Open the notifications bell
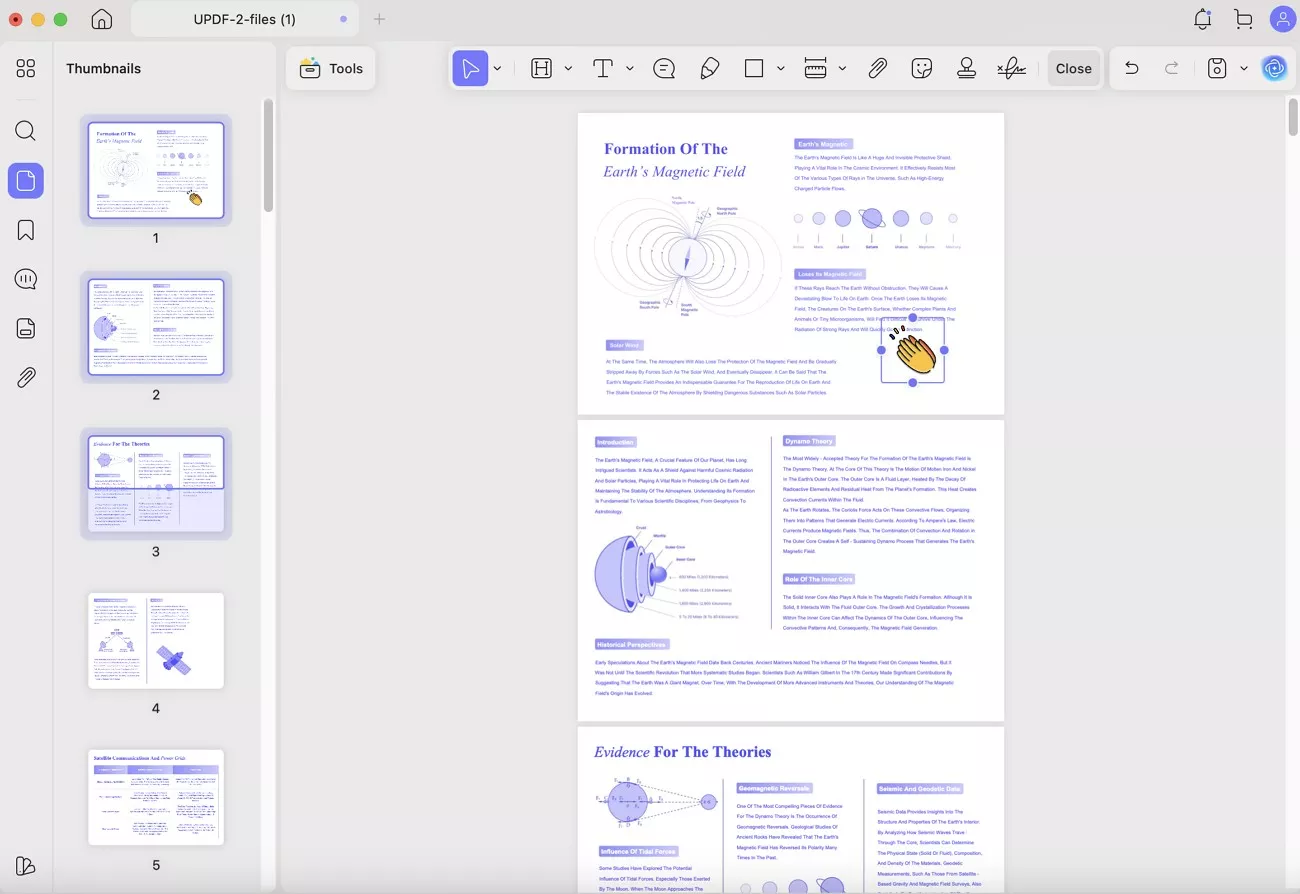This screenshot has height=894, width=1300. pyautogui.click(x=1203, y=19)
